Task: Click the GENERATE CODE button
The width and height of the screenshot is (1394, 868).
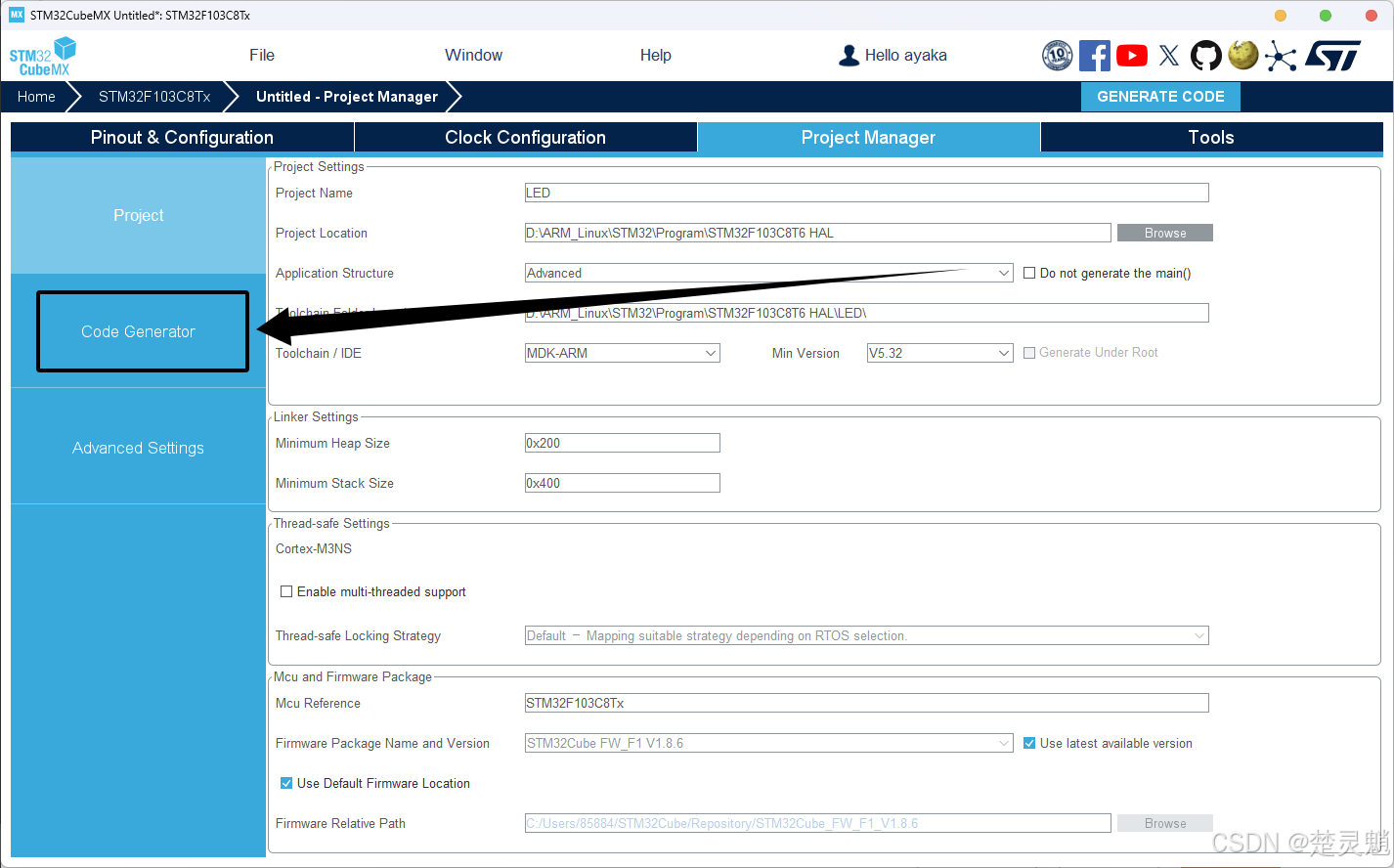Action: click(x=1160, y=97)
